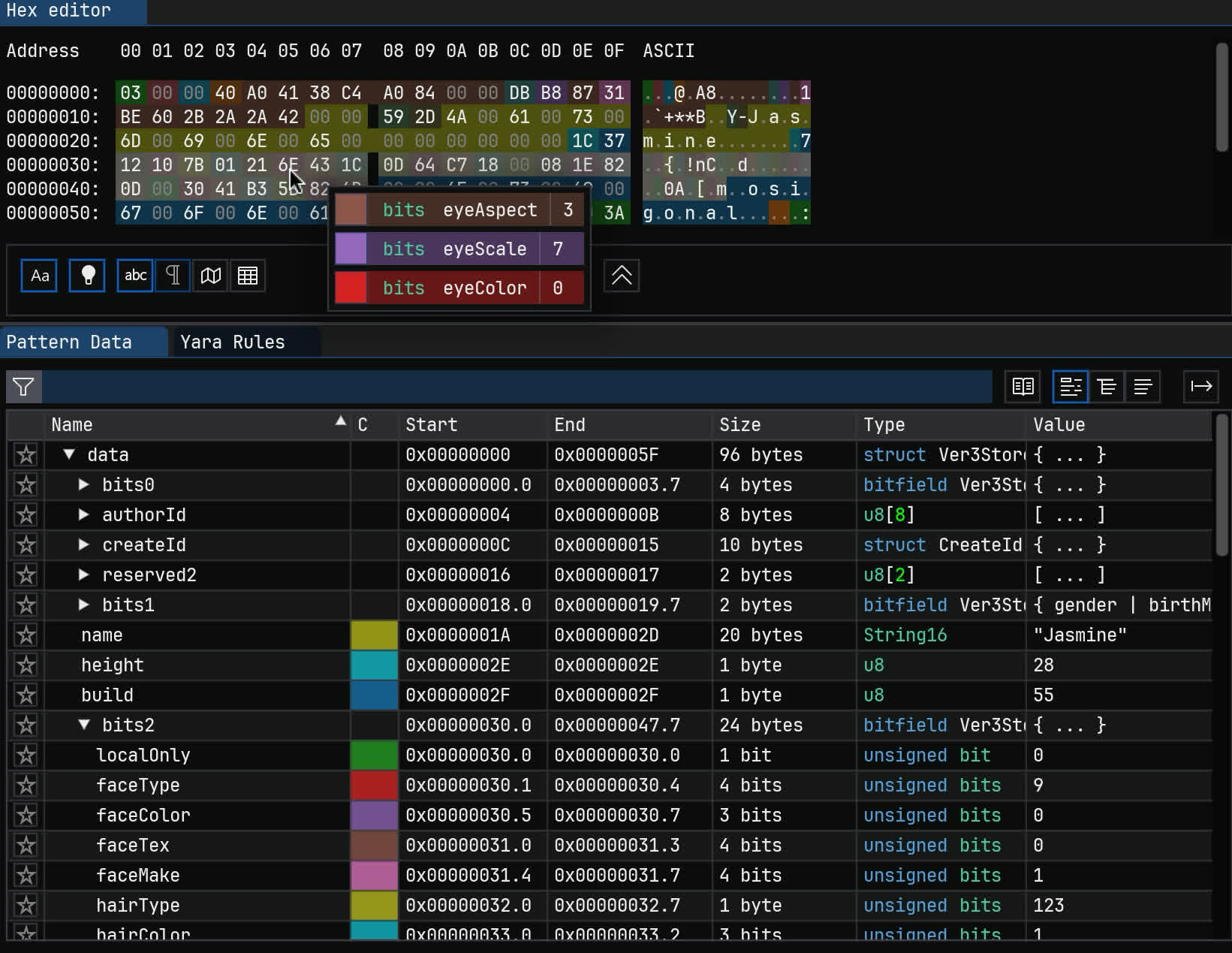Click the color swatch for 'name' row
The image size is (1232, 953).
(x=374, y=635)
